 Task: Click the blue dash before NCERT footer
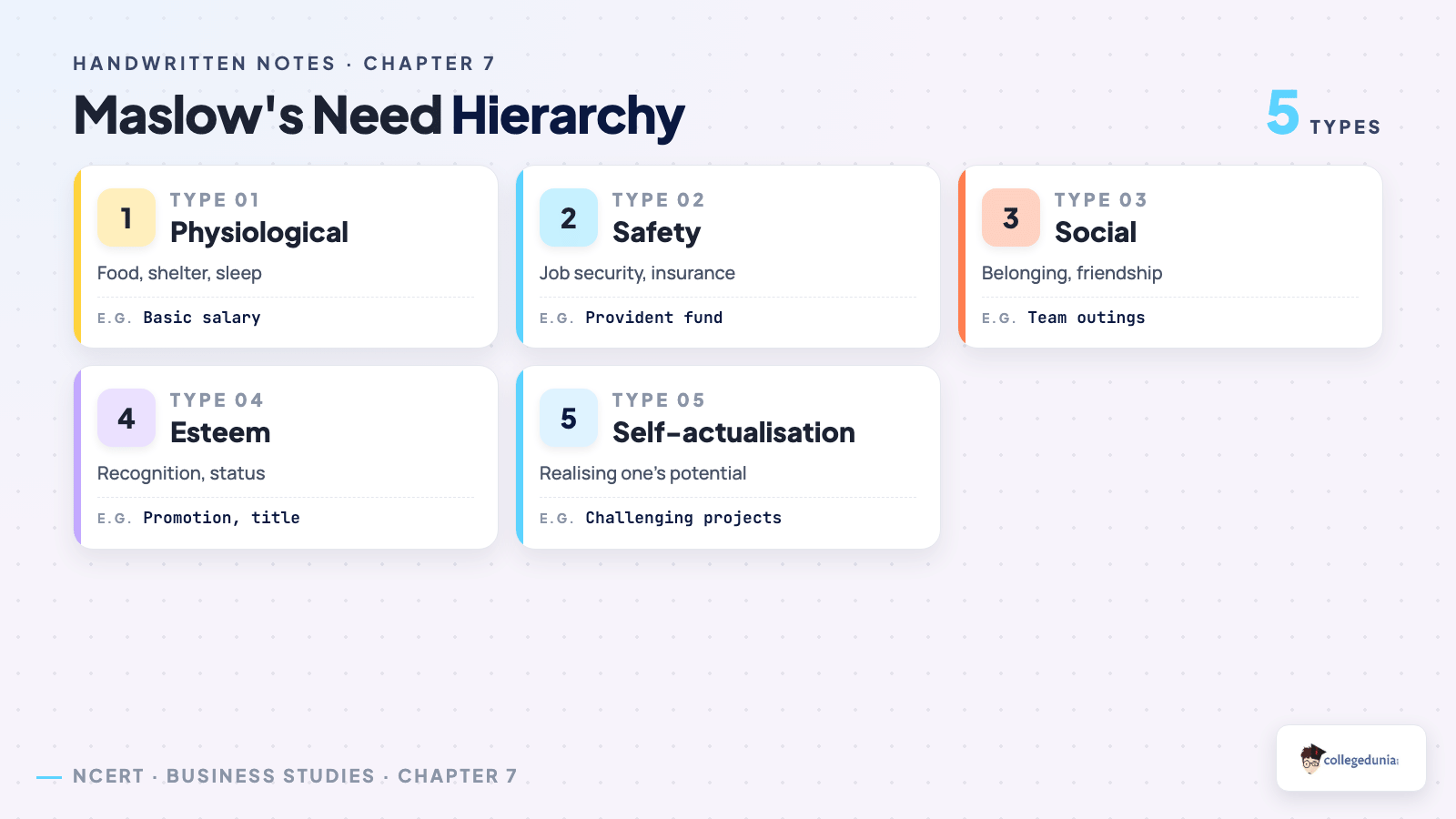coord(49,777)
